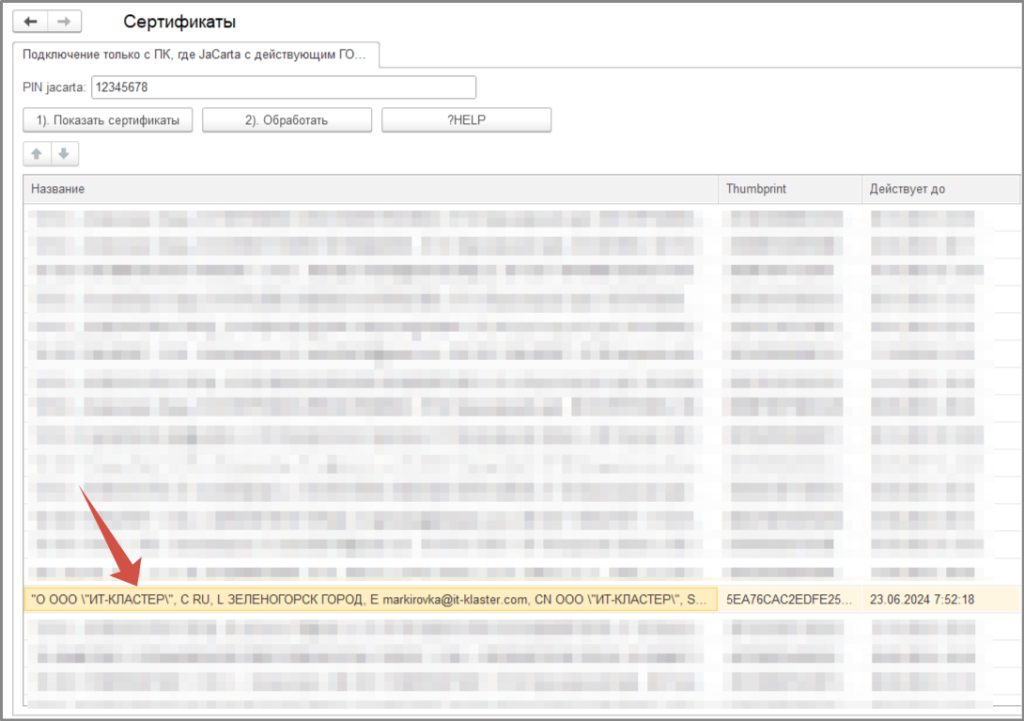This screenshot has height=721, width=1024.
Task: Go back with the left arrow button
Action: (x=30, y=22)
